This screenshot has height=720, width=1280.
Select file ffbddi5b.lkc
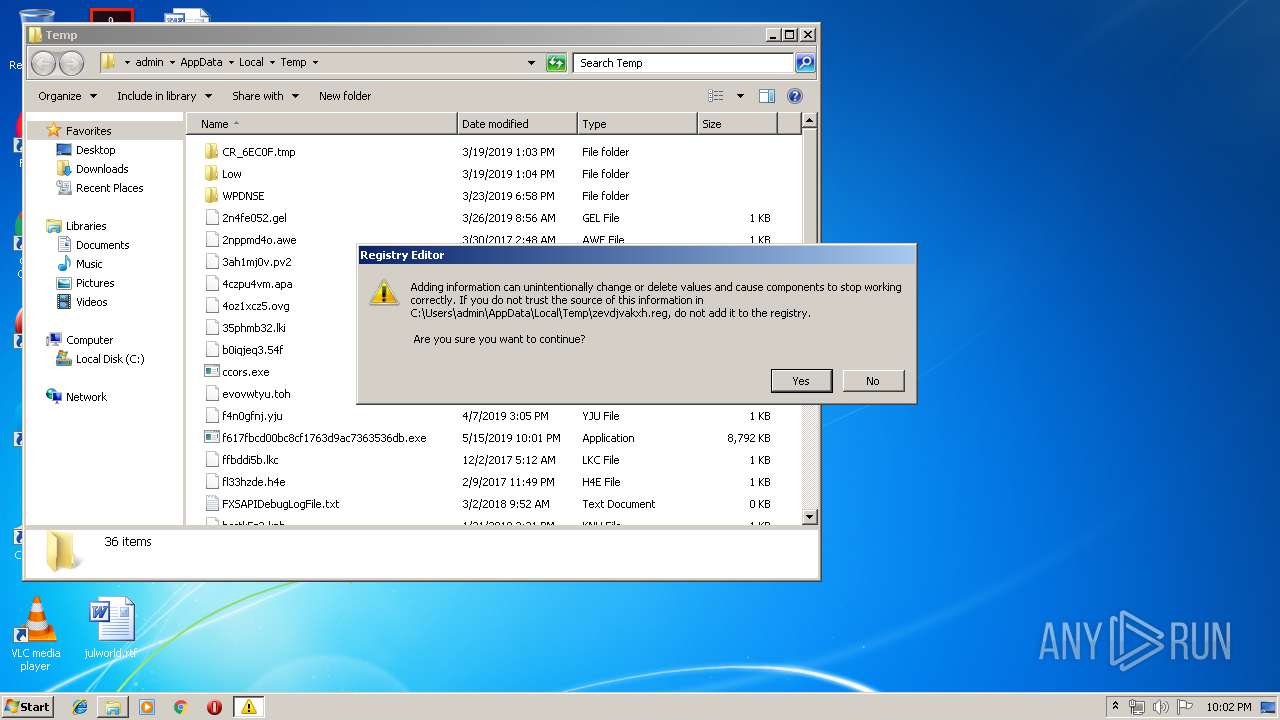tap(250, 460)
